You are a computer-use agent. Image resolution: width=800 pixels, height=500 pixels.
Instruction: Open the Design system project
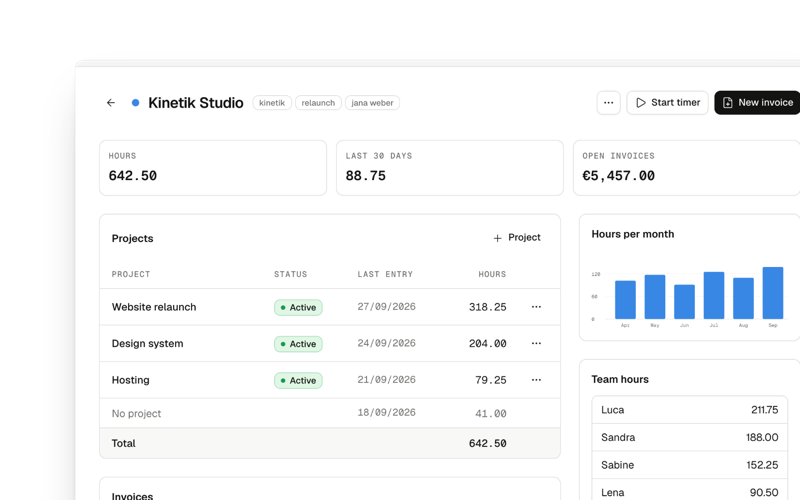pyautogui.click(x=147, y=343)
